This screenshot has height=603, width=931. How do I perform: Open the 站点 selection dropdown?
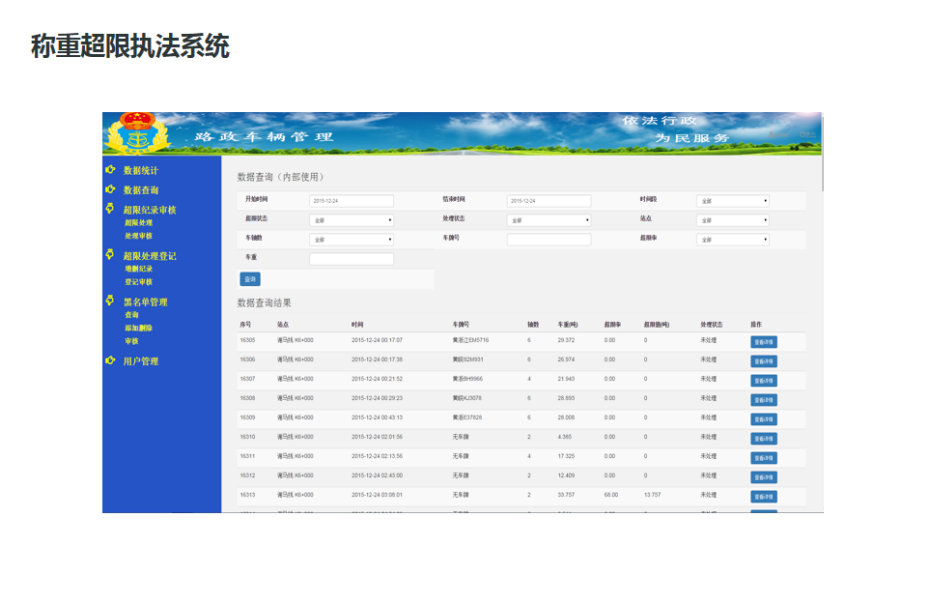pos(732,220)
